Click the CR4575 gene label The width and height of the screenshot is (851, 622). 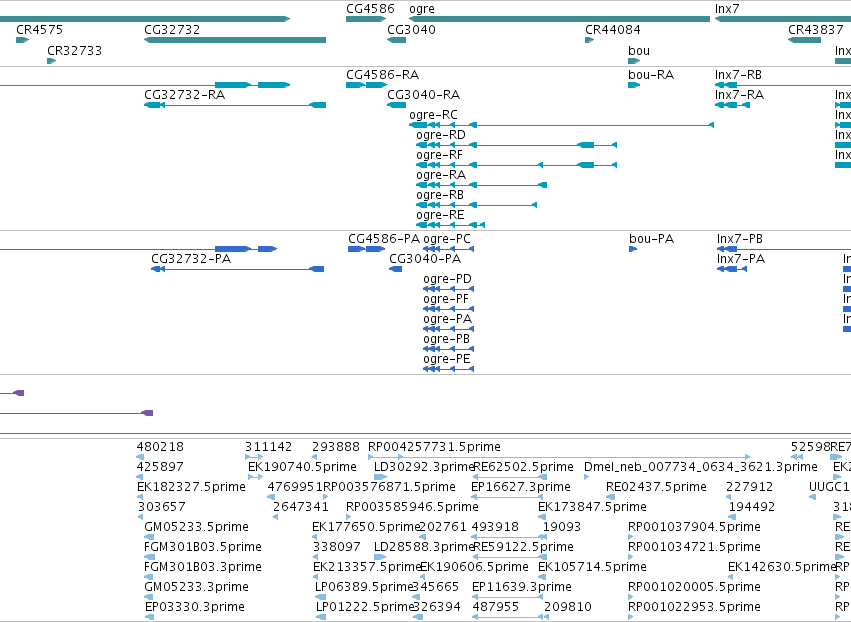pyautogui.click(x=39, y=29)
